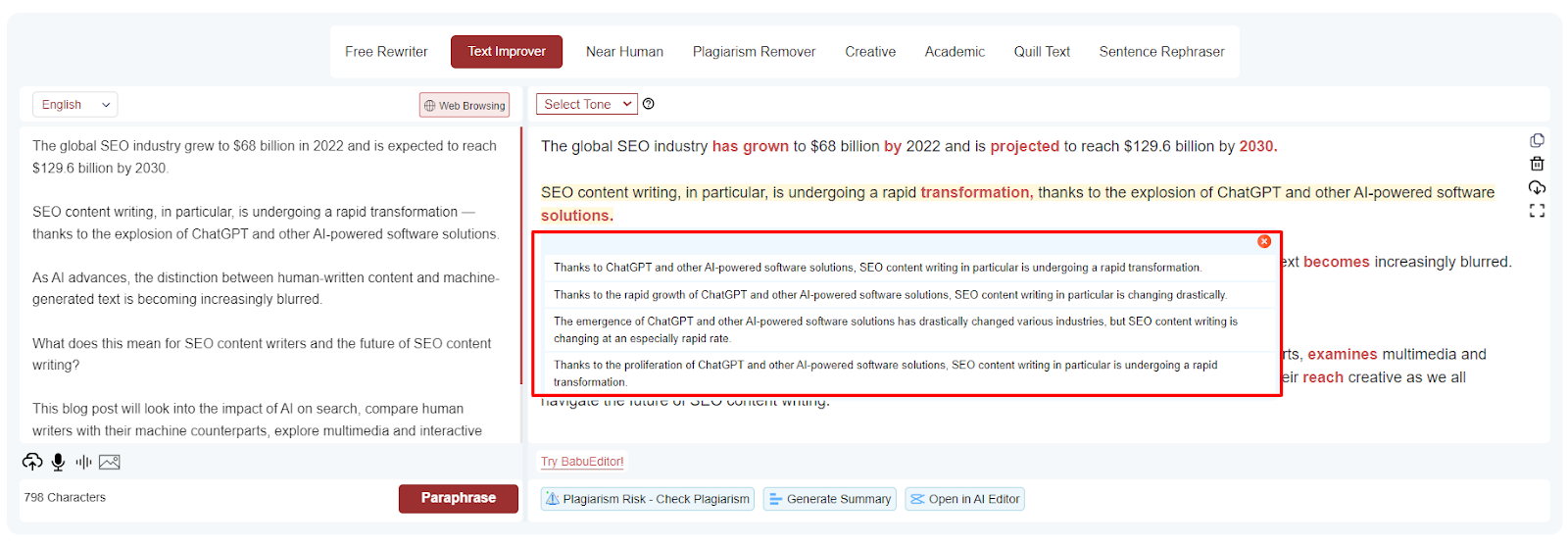Switch to the Near Human mode tab
Image resolution: width=1568 pixels, height=546 pixels.
(624, 52)
